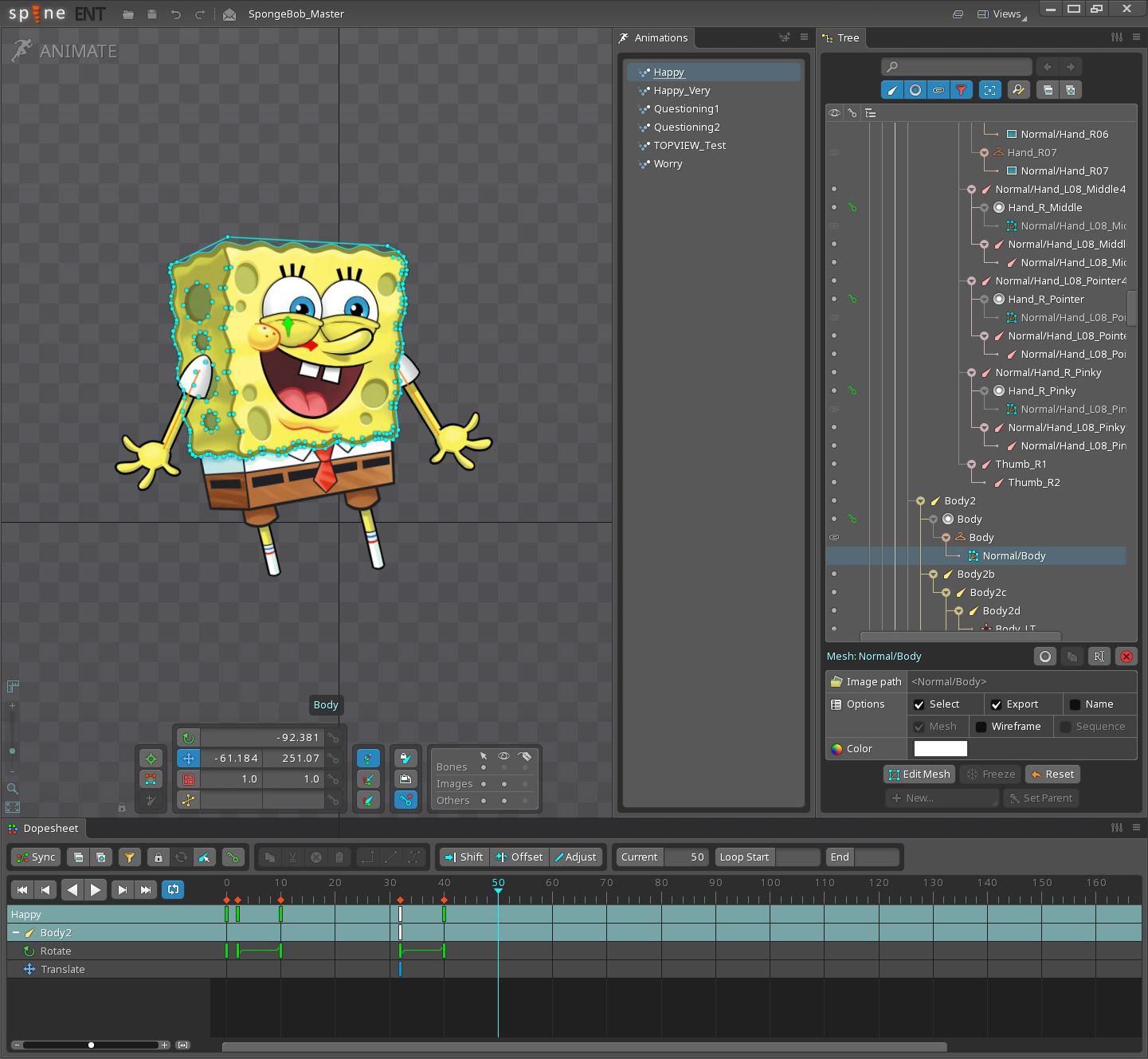The image size is (1148, 1059).
Task: Switch to the Dopesheet tab
Action: (44, 829)
